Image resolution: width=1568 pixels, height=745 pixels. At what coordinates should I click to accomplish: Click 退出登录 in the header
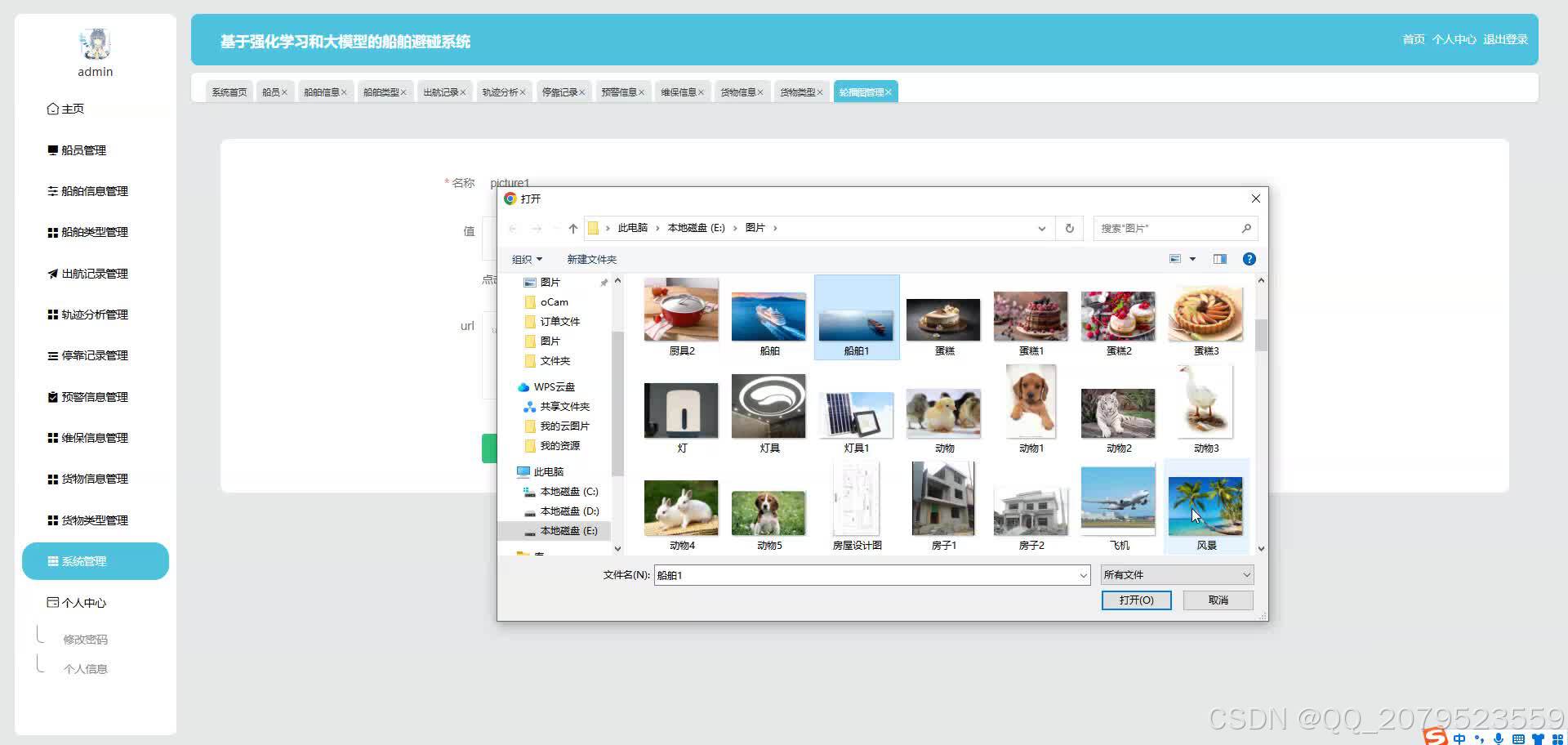click(x=1505, y=39)
